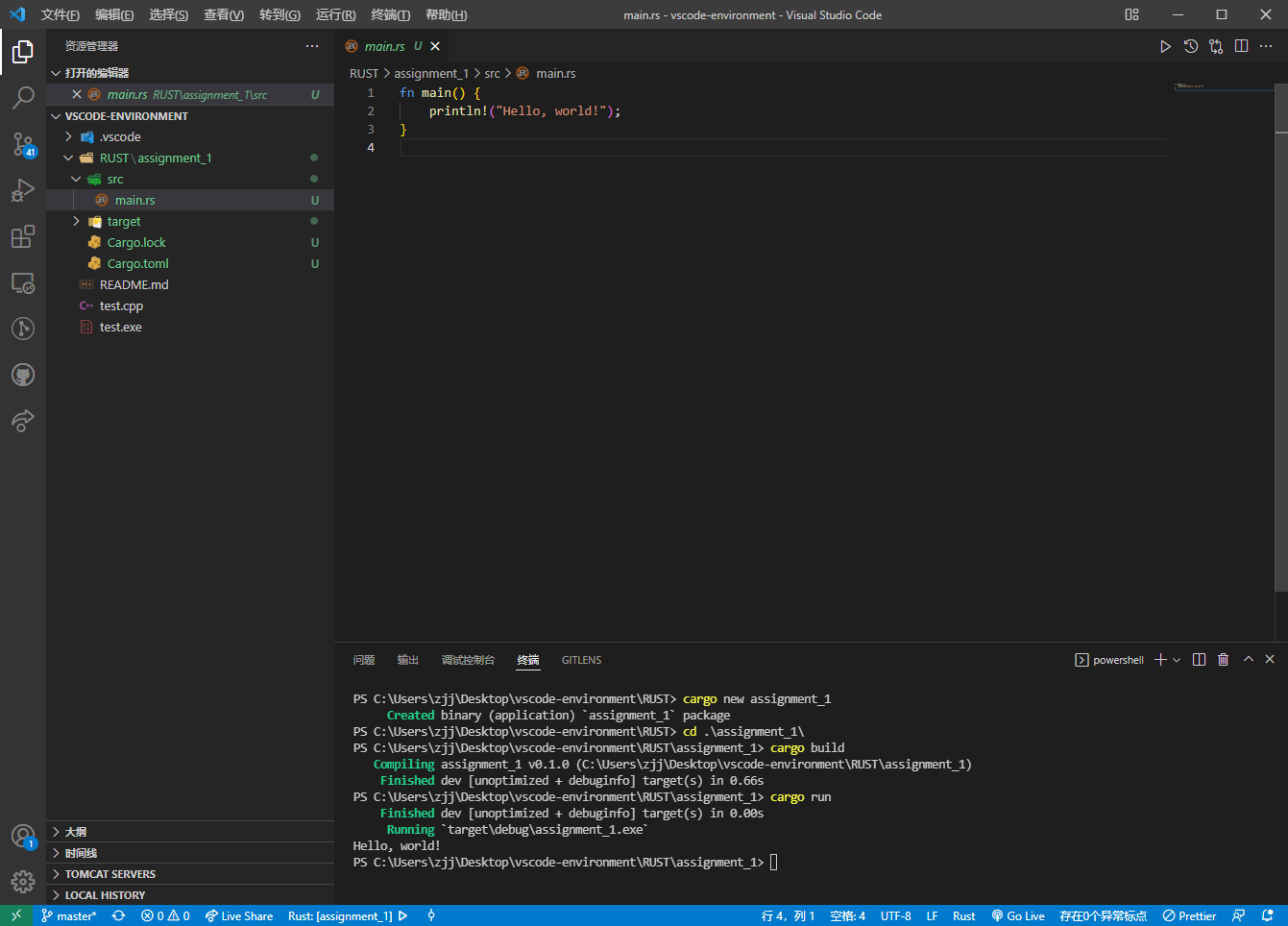Click the Run Code play button

point(1165,46)
